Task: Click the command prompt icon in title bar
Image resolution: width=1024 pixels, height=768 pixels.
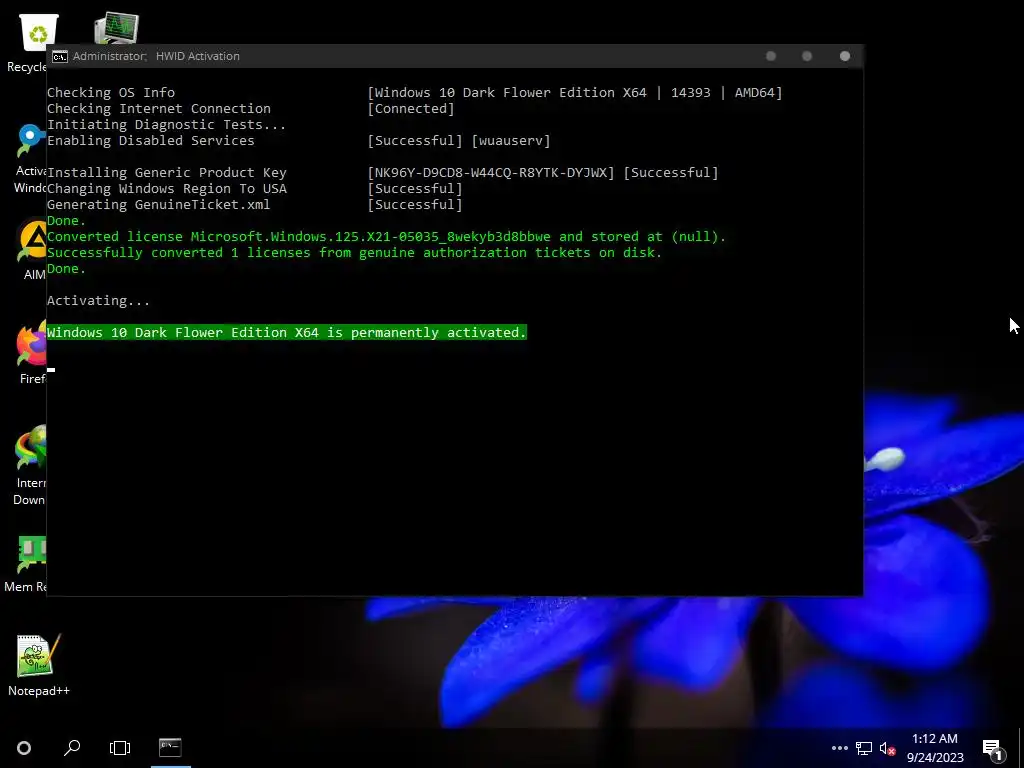Action: click(x=59, y=56)
